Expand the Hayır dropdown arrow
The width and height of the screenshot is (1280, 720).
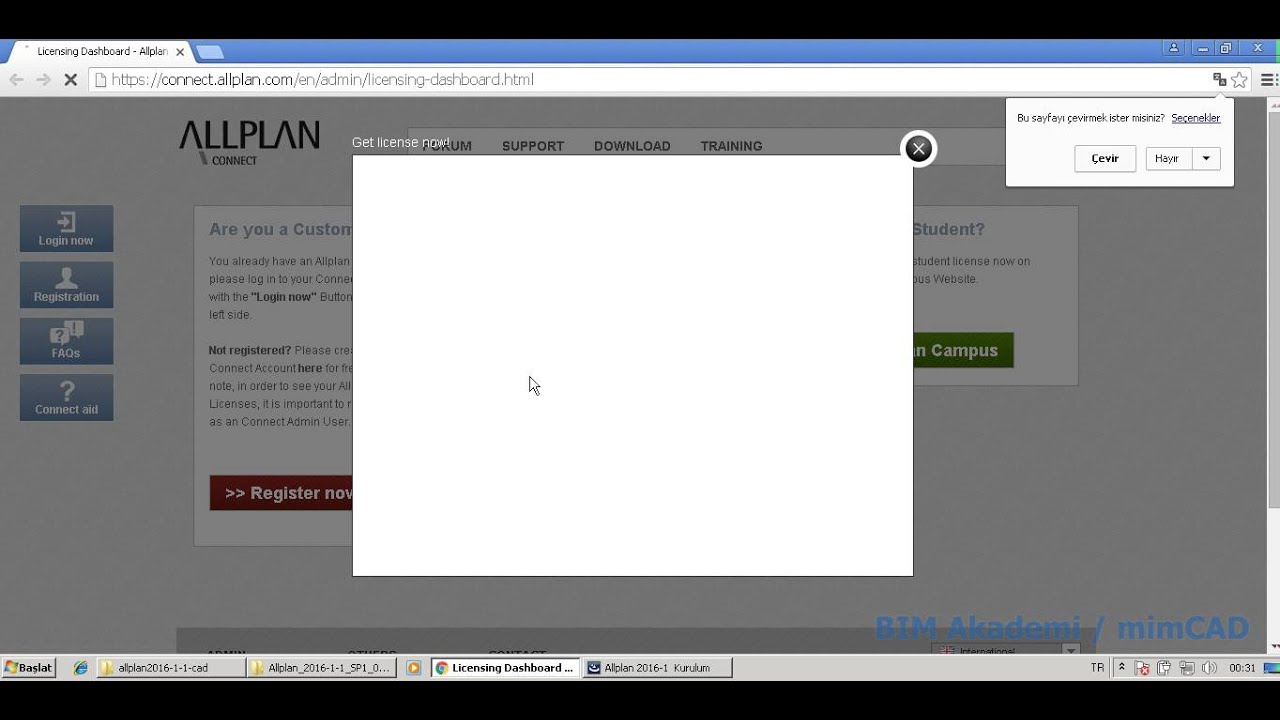[x=1206, y=159]
